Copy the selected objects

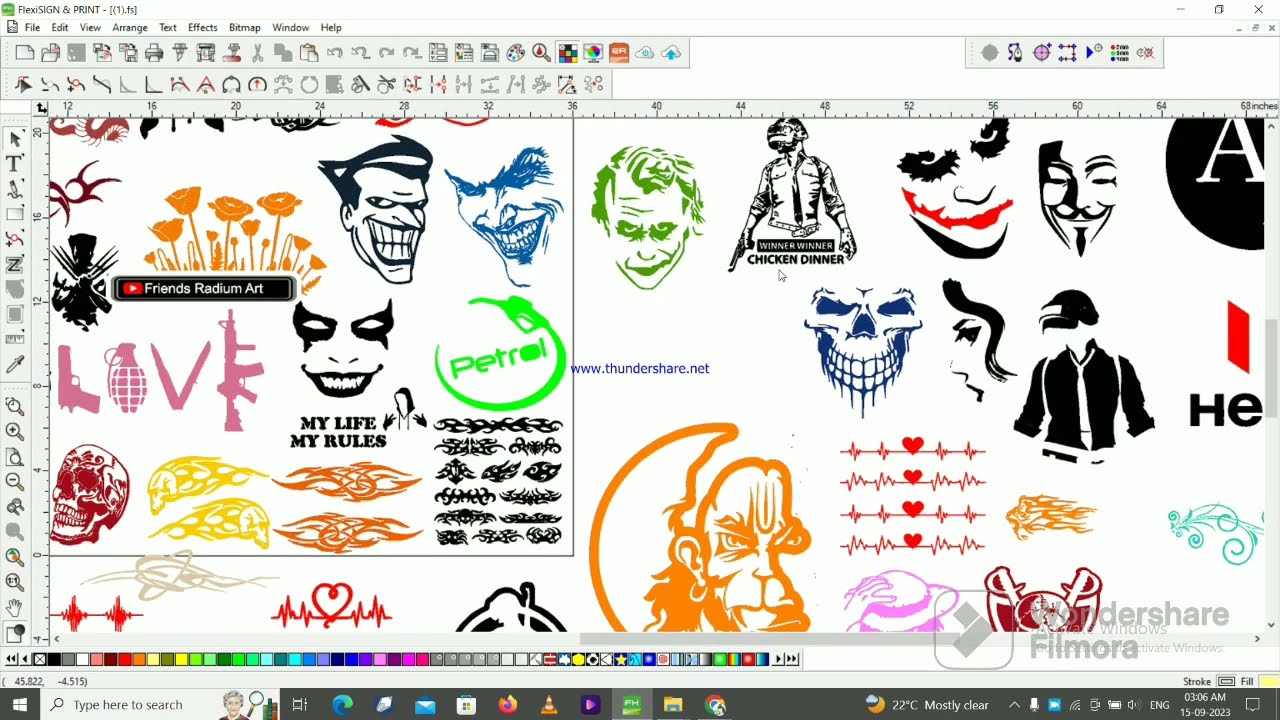283,53
